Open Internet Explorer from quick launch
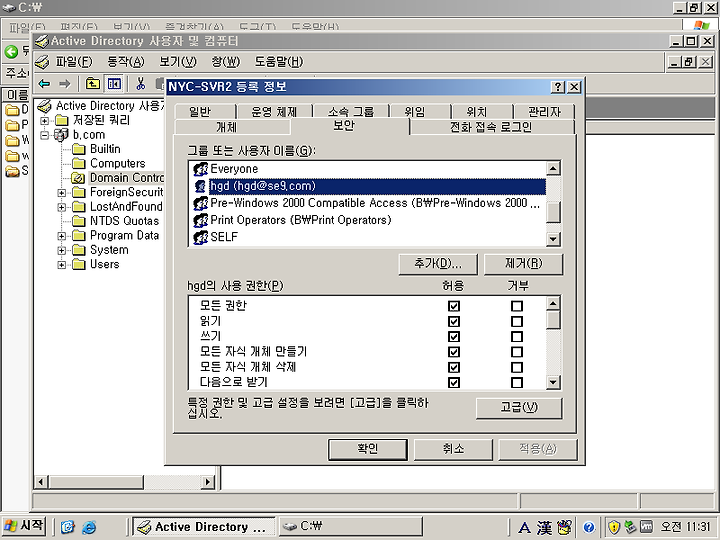The image size is (720, 540). [89, 527]
